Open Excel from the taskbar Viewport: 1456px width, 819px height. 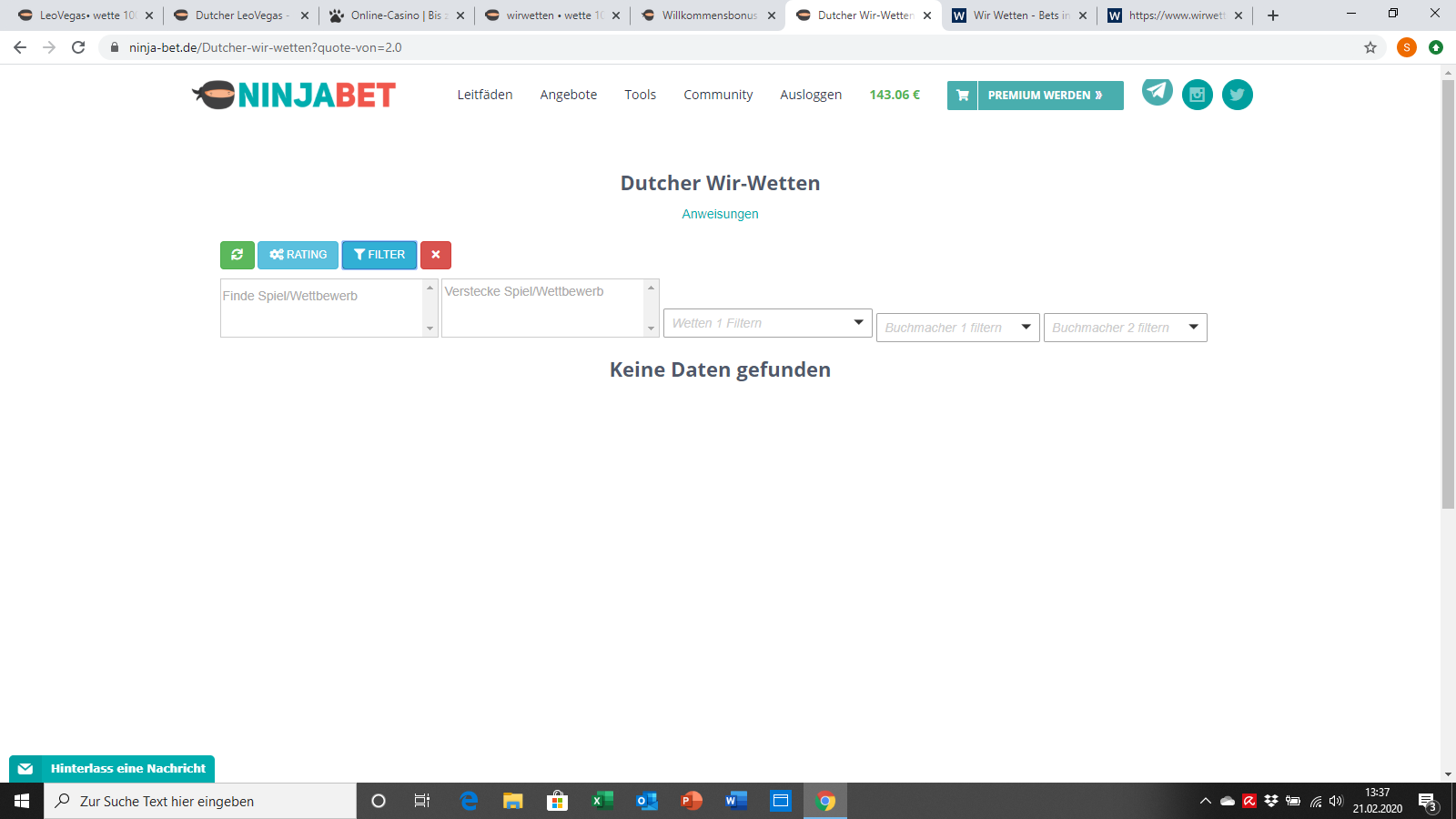pyautogui.click(x=602, y=801)
